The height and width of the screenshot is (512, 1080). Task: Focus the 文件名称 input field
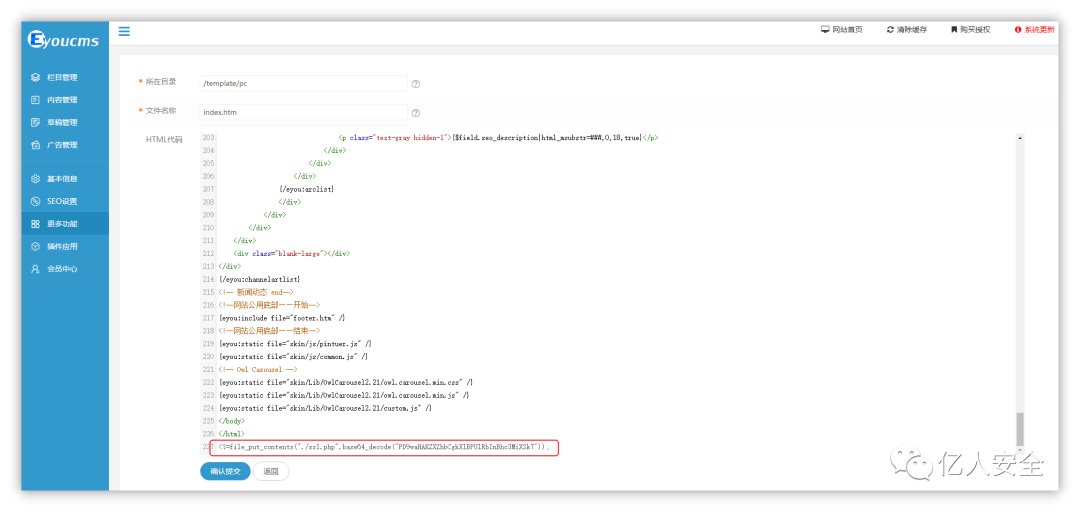303,112
